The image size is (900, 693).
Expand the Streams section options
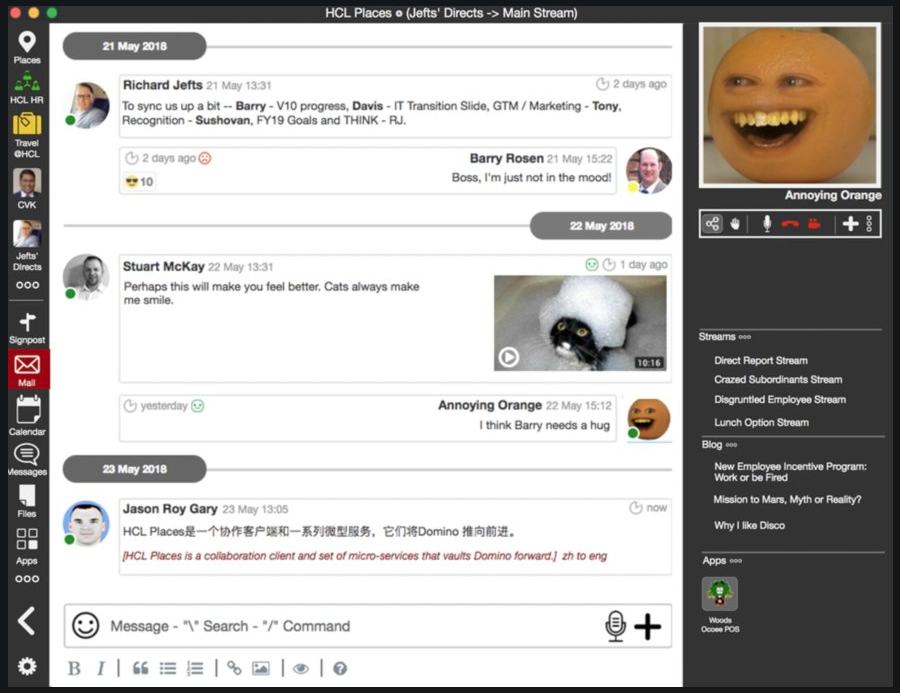click(744, 337)
